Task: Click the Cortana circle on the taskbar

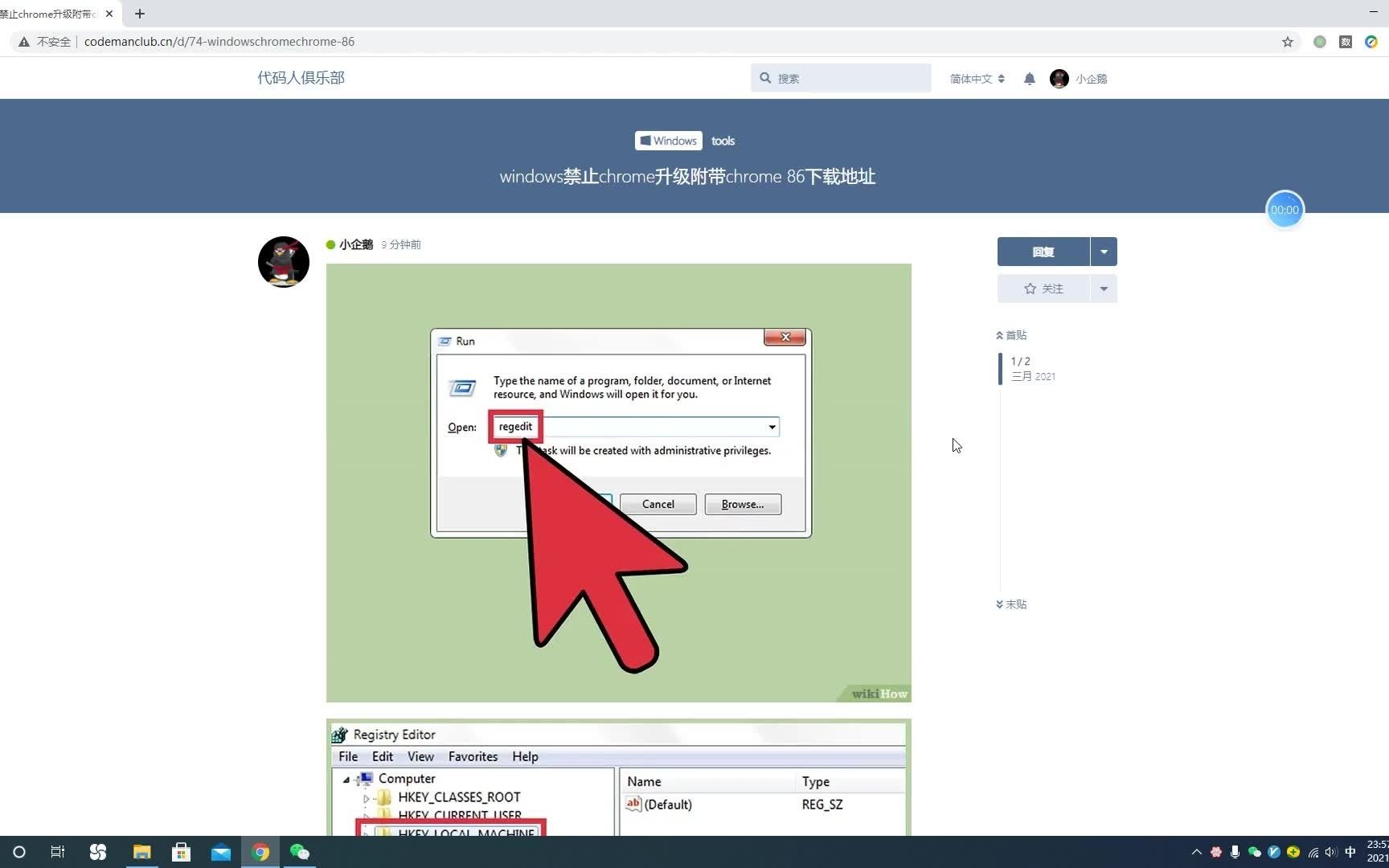Action: (x=19, y=852)
